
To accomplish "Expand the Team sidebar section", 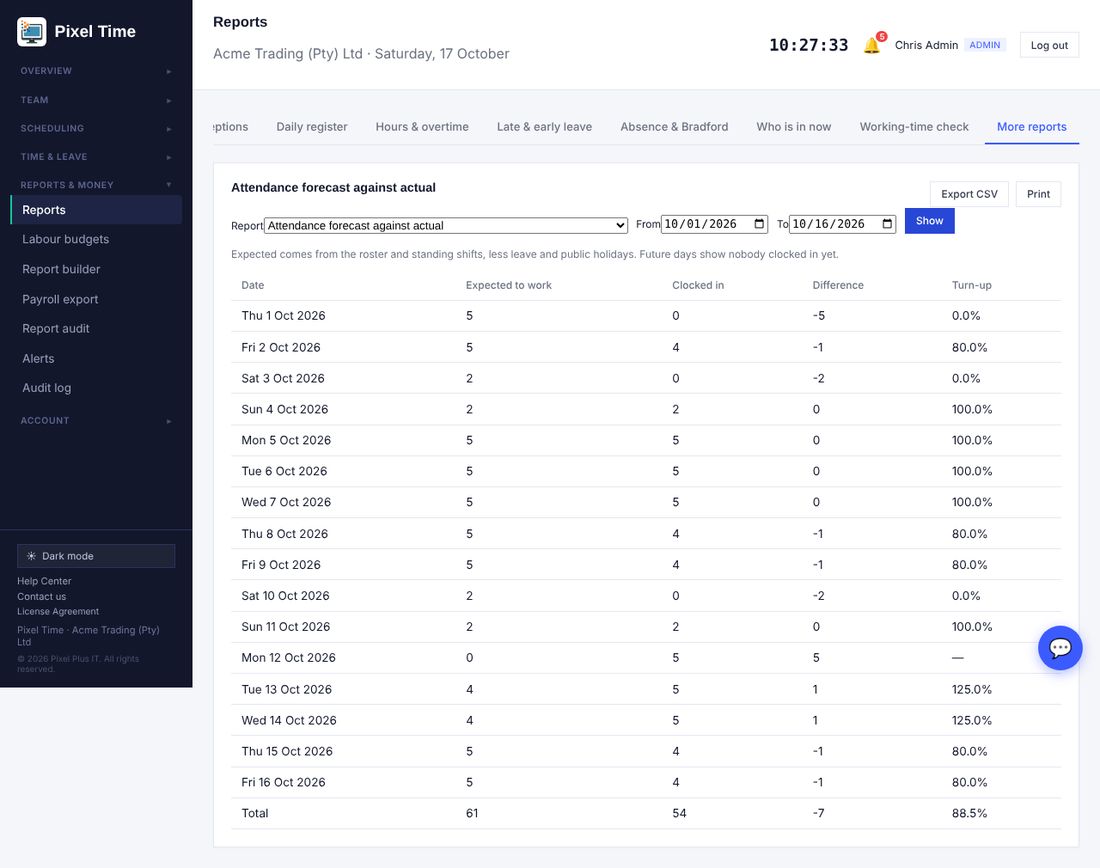I will click(x=96, y=100).
